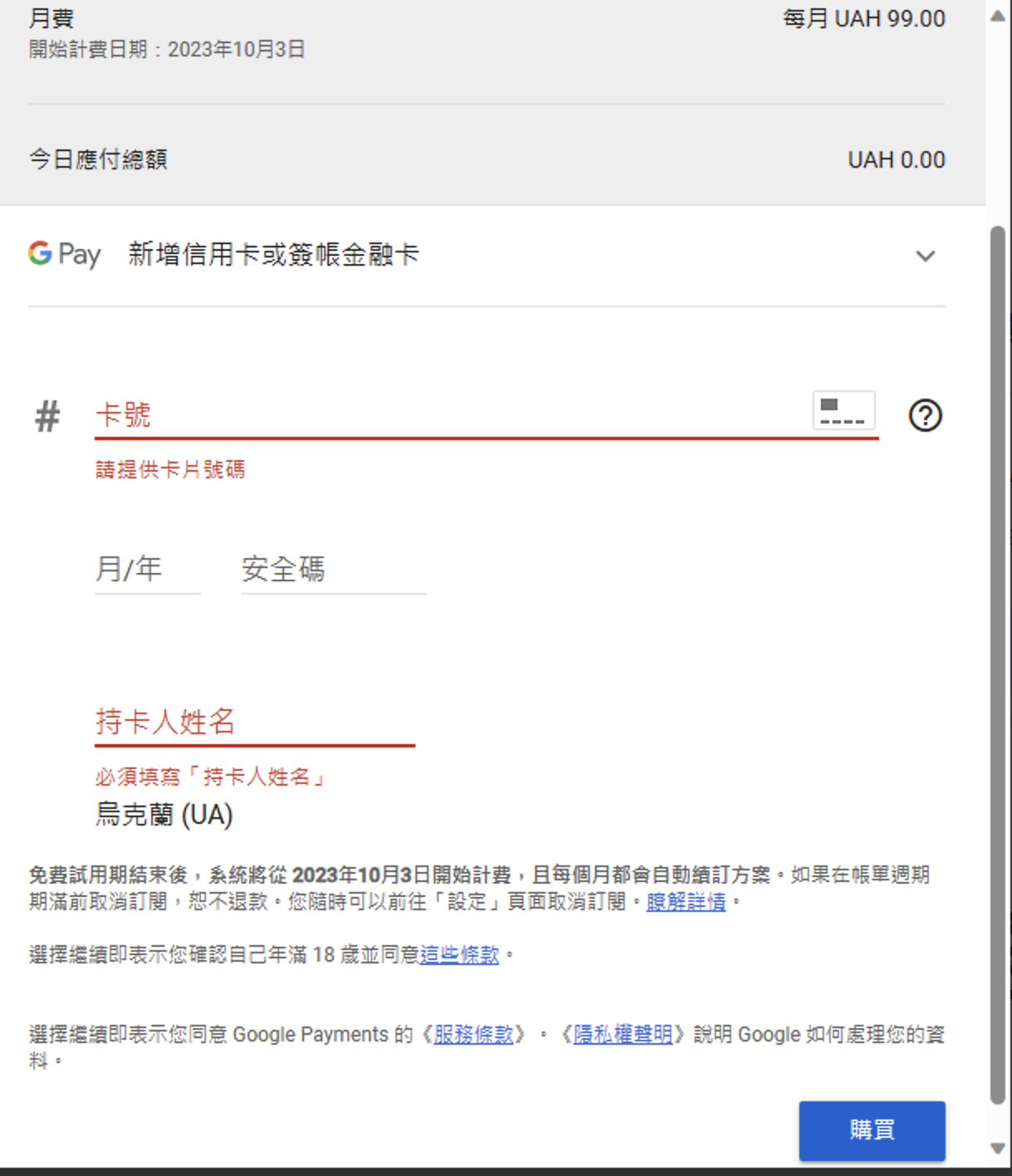This screenshot has width=1012, height=1176.
Task: Click the 請提供卡片號碼 error message
Action: (x=170, y=470)
